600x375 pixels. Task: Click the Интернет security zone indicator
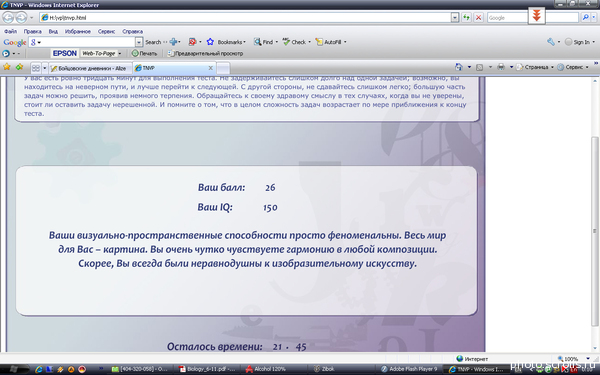tap(472, 359)
